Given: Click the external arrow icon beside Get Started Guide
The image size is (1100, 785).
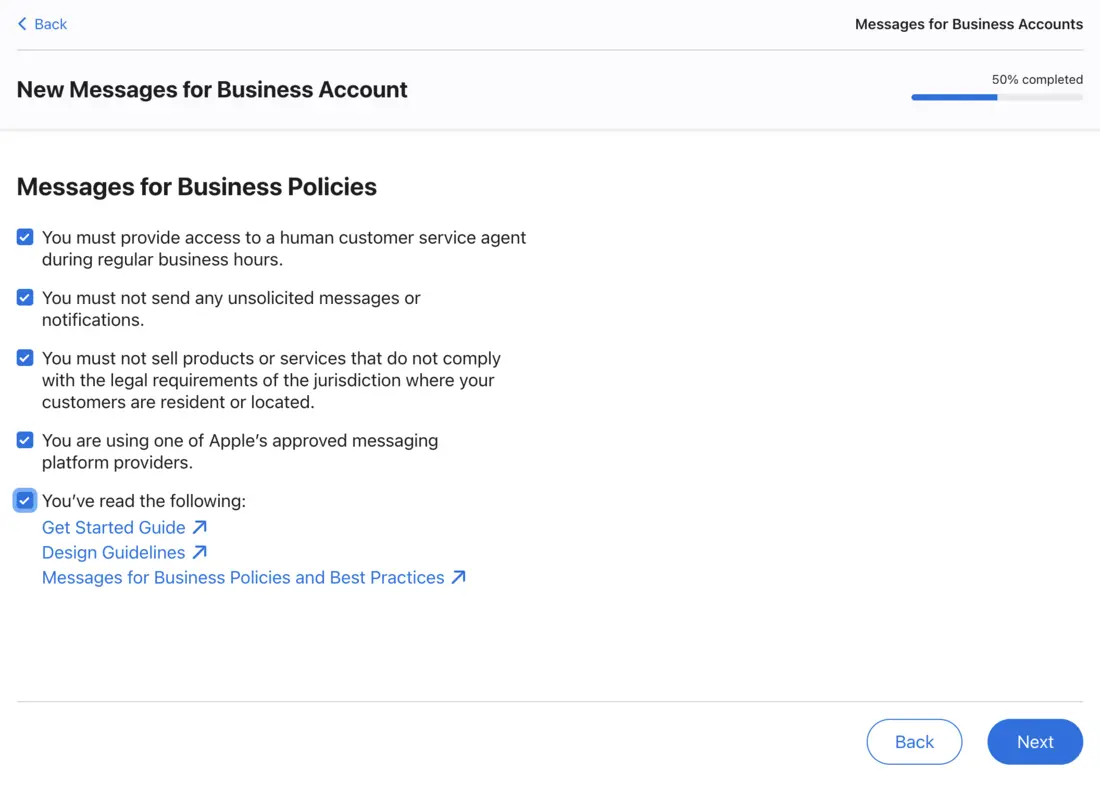Looking at the screenshot, I should tap(200, 527).
